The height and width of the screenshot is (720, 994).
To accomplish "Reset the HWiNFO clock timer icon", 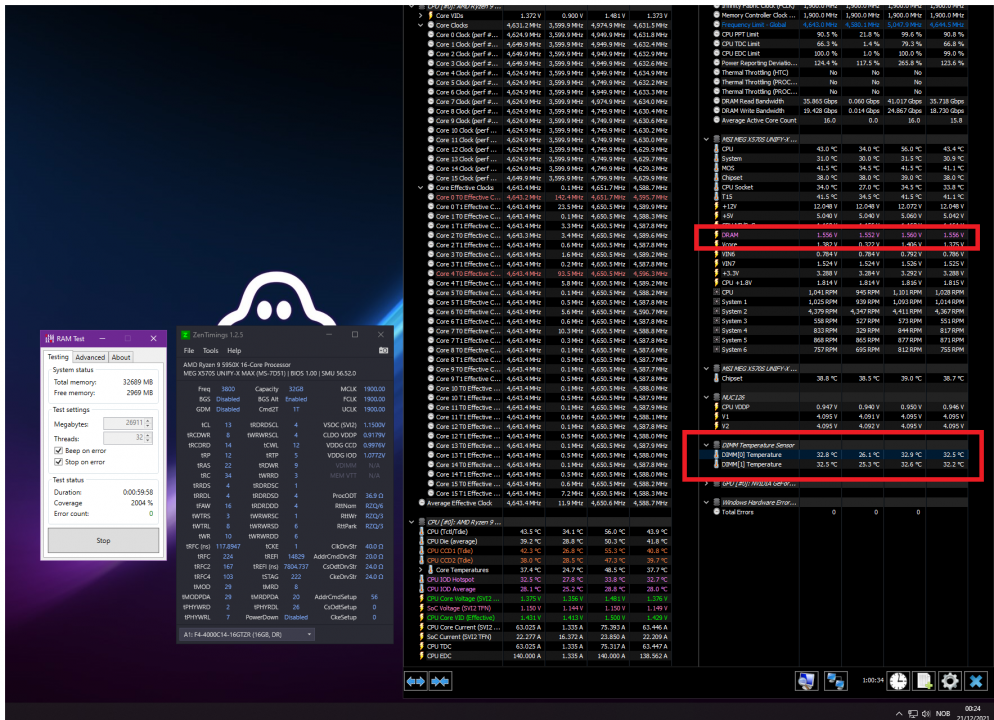I will click(897, 681).
